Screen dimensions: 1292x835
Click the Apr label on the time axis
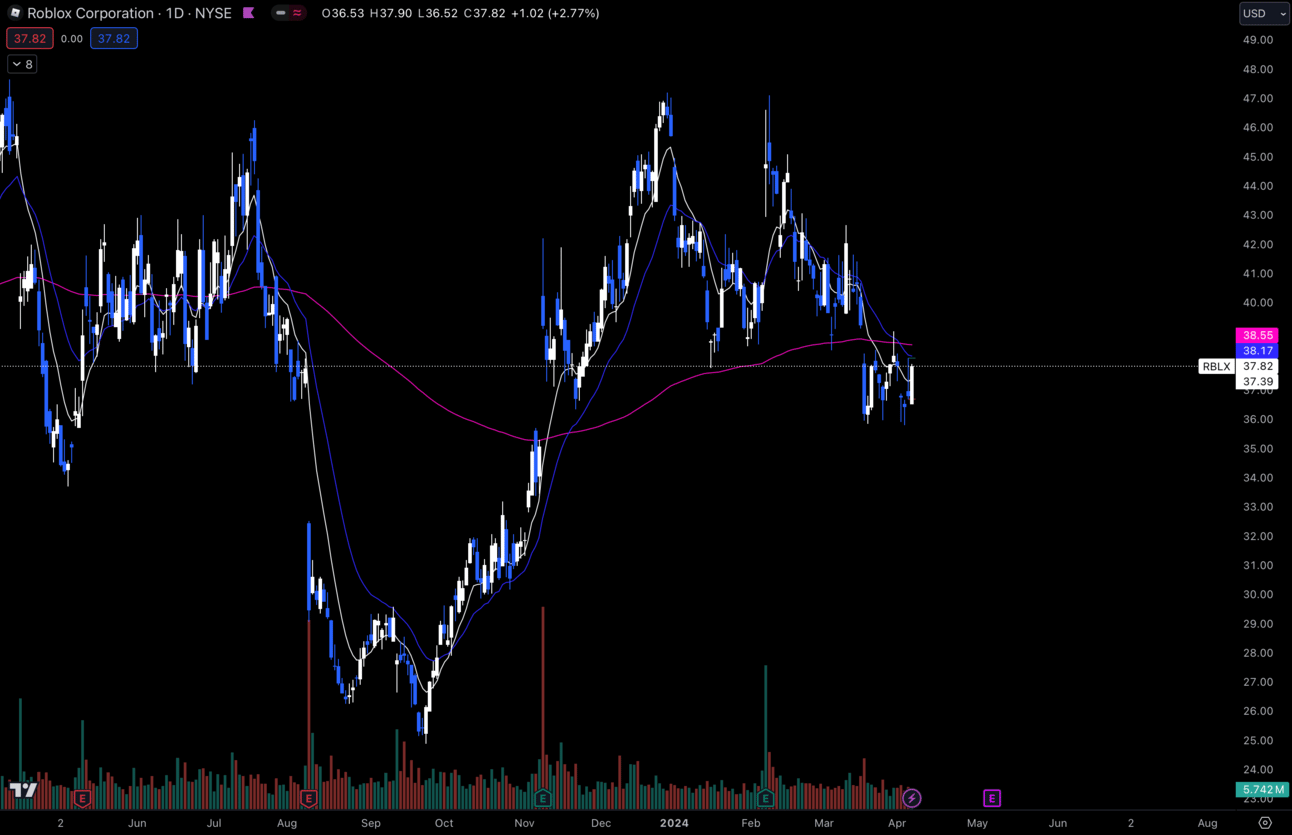click(x=897, y=823)
